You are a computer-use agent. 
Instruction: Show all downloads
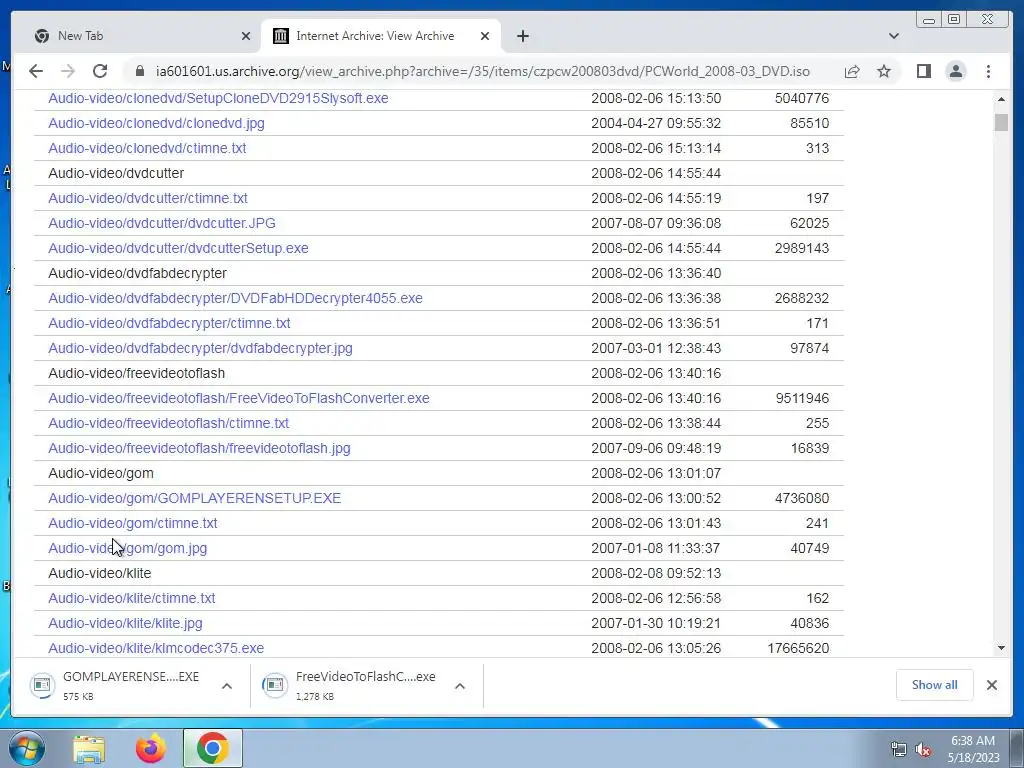pos(935,684)
